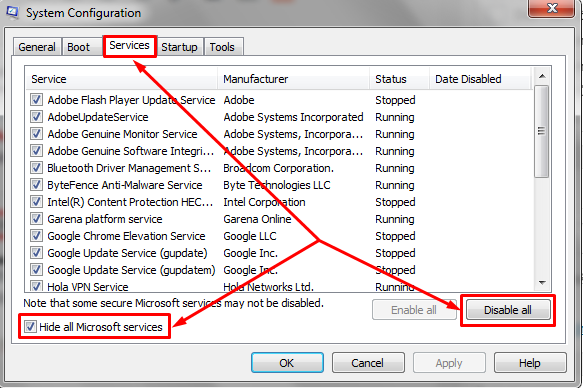This screenshot has height=388, width=583.
Task: Close the System Configuration window
Action: click(x=551, y=8)
